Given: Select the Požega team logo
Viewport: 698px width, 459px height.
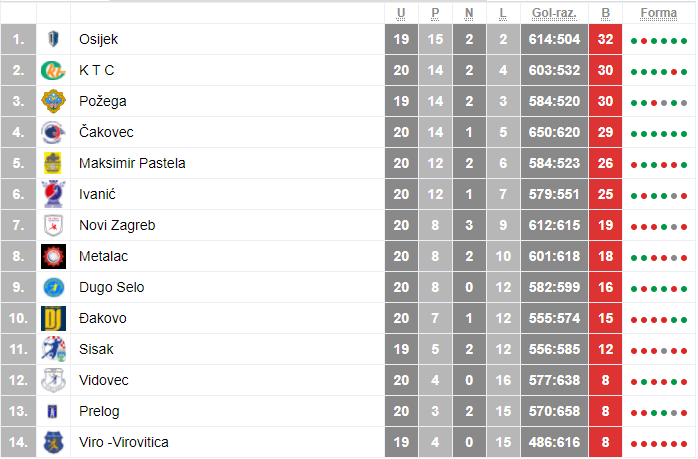Looking at the screenshot, I should [x=53, y=101].
